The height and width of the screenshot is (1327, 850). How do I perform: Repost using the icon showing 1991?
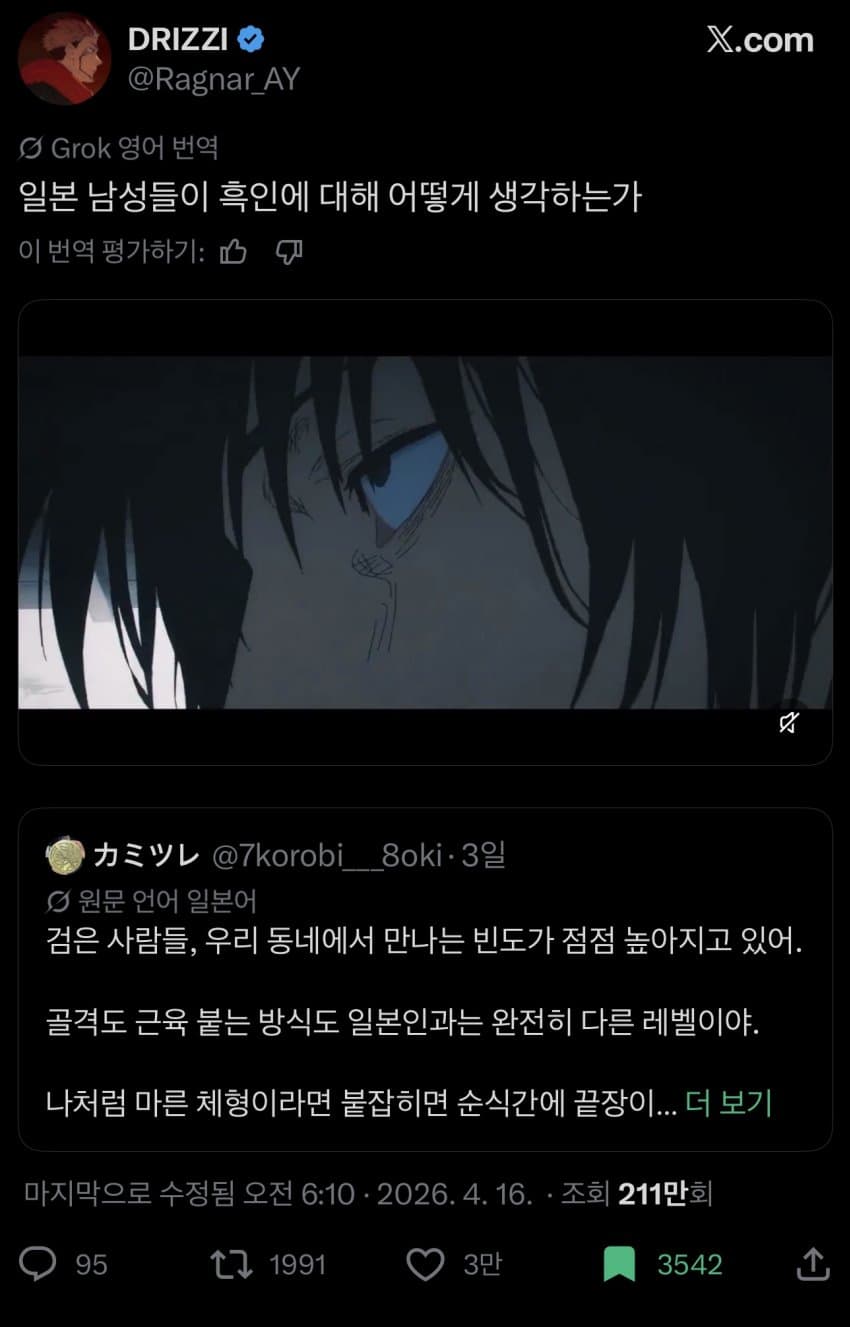coord(231,1264)
